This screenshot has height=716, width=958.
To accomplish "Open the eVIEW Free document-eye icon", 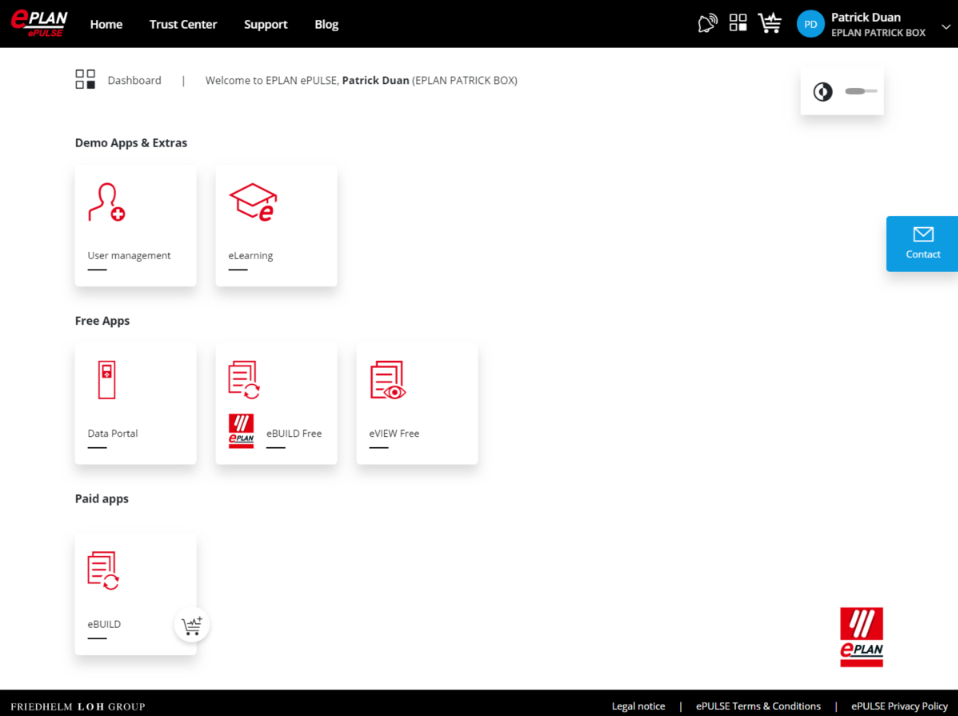I will (x=388, y=379).
